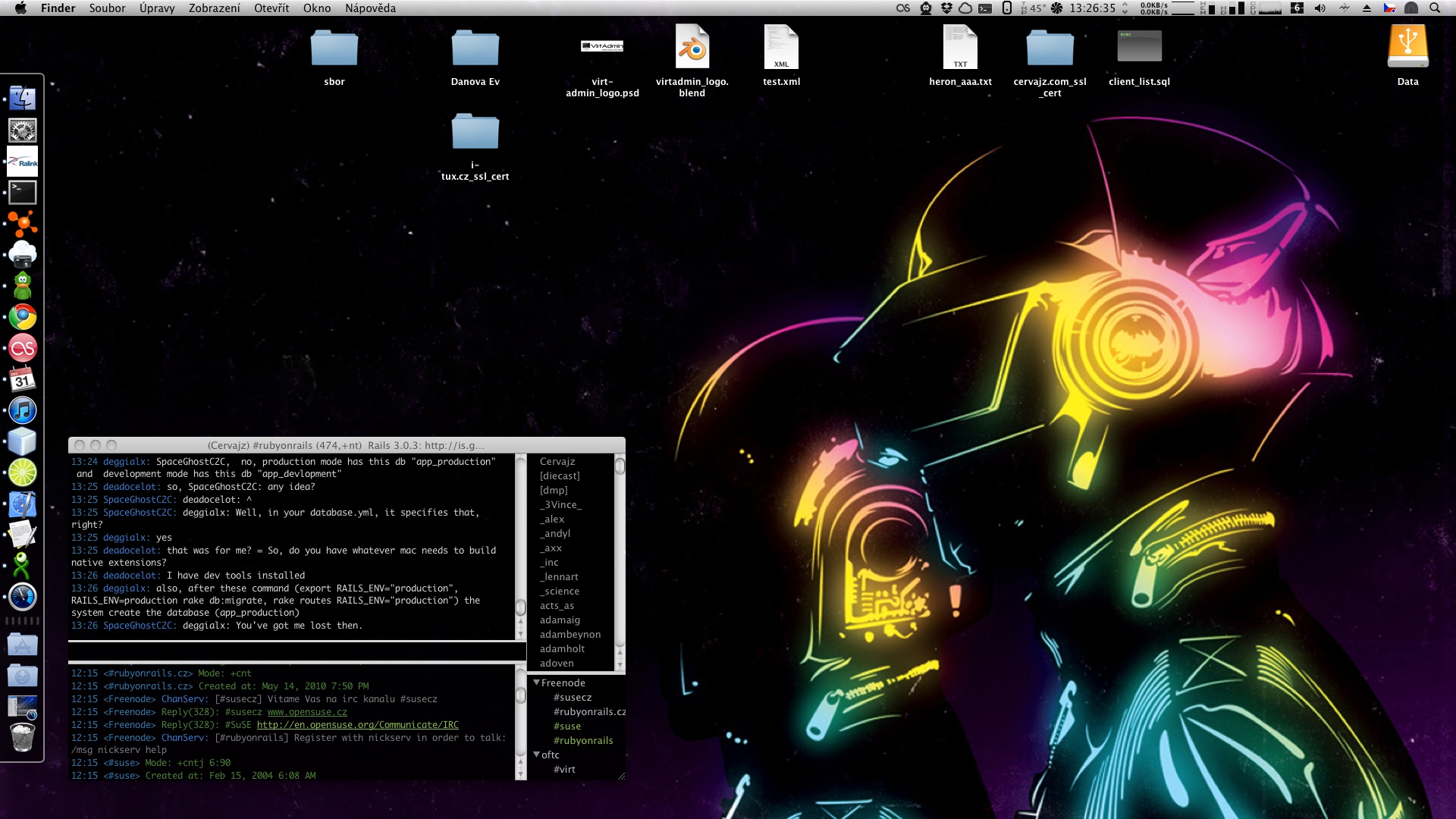Click the chat log scrollbar thumb
The height and width of the screenshot is (819, 1456).
click(x=520, y=607)
